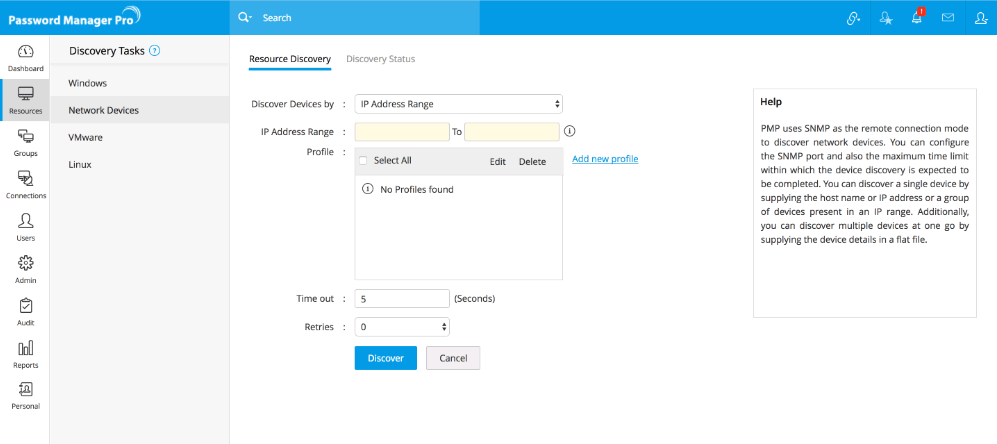Click the Add new profile link

(605, 159)
